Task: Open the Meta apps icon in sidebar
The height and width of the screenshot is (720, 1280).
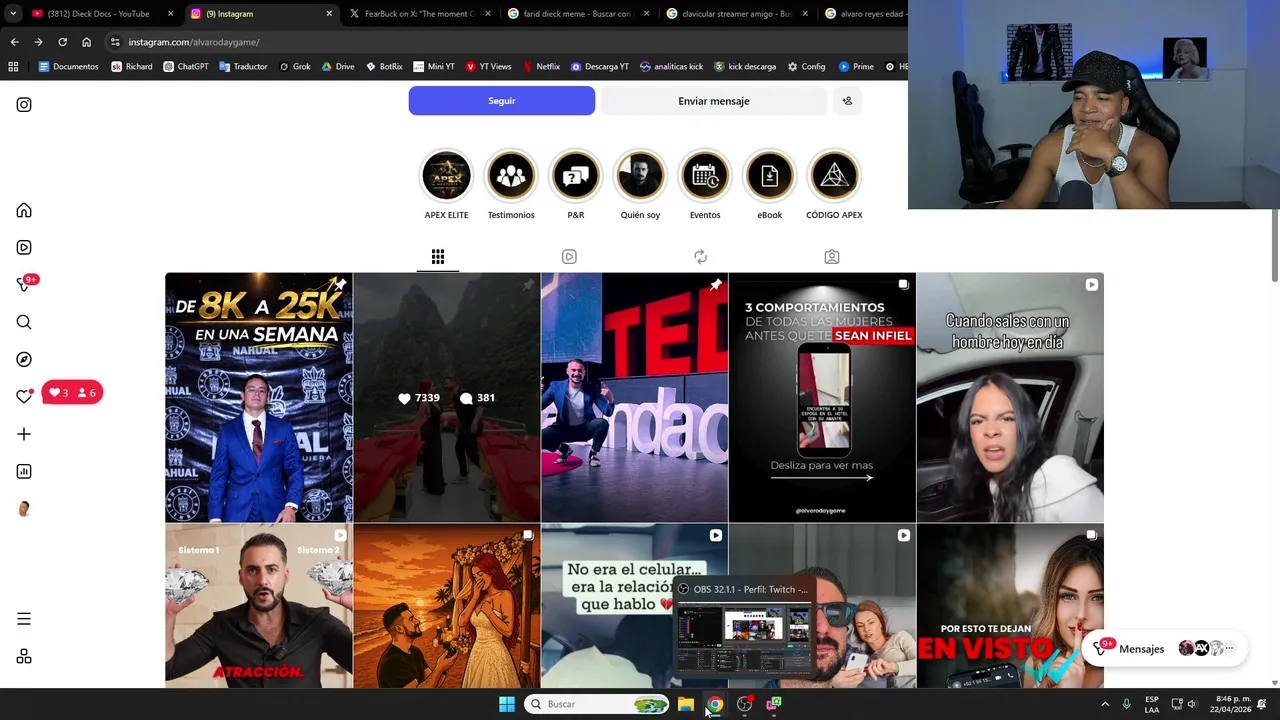Action: [24, 657]
